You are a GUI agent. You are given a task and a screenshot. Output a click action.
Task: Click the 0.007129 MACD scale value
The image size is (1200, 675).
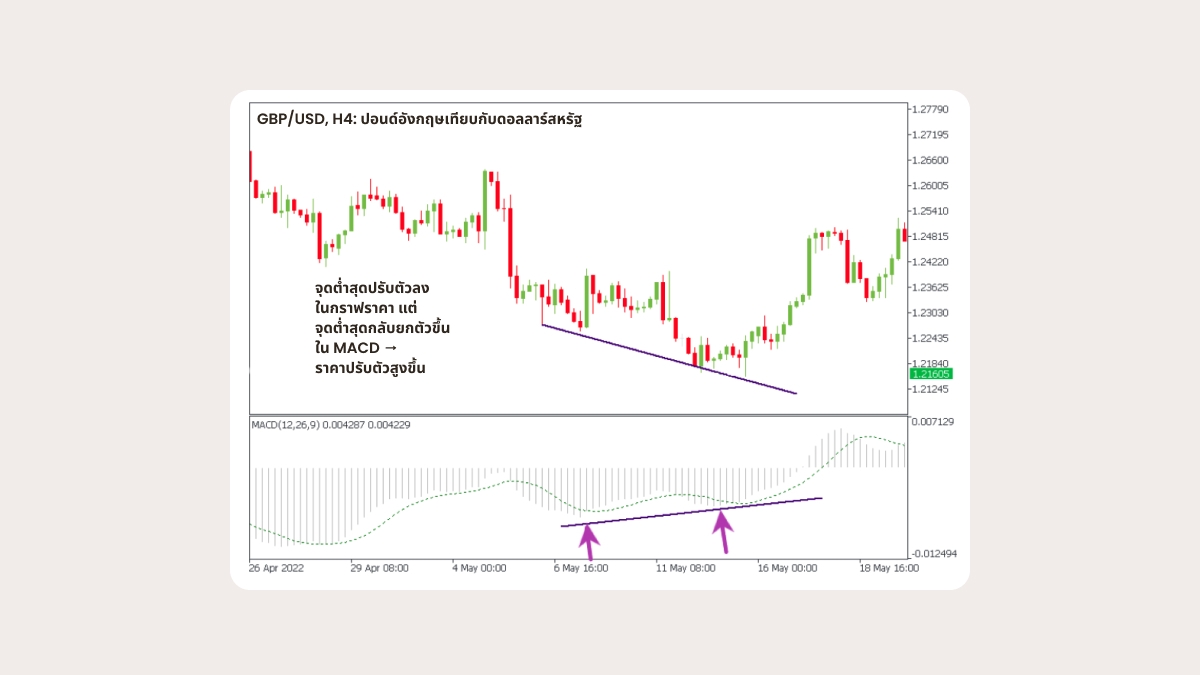[932, 422]
